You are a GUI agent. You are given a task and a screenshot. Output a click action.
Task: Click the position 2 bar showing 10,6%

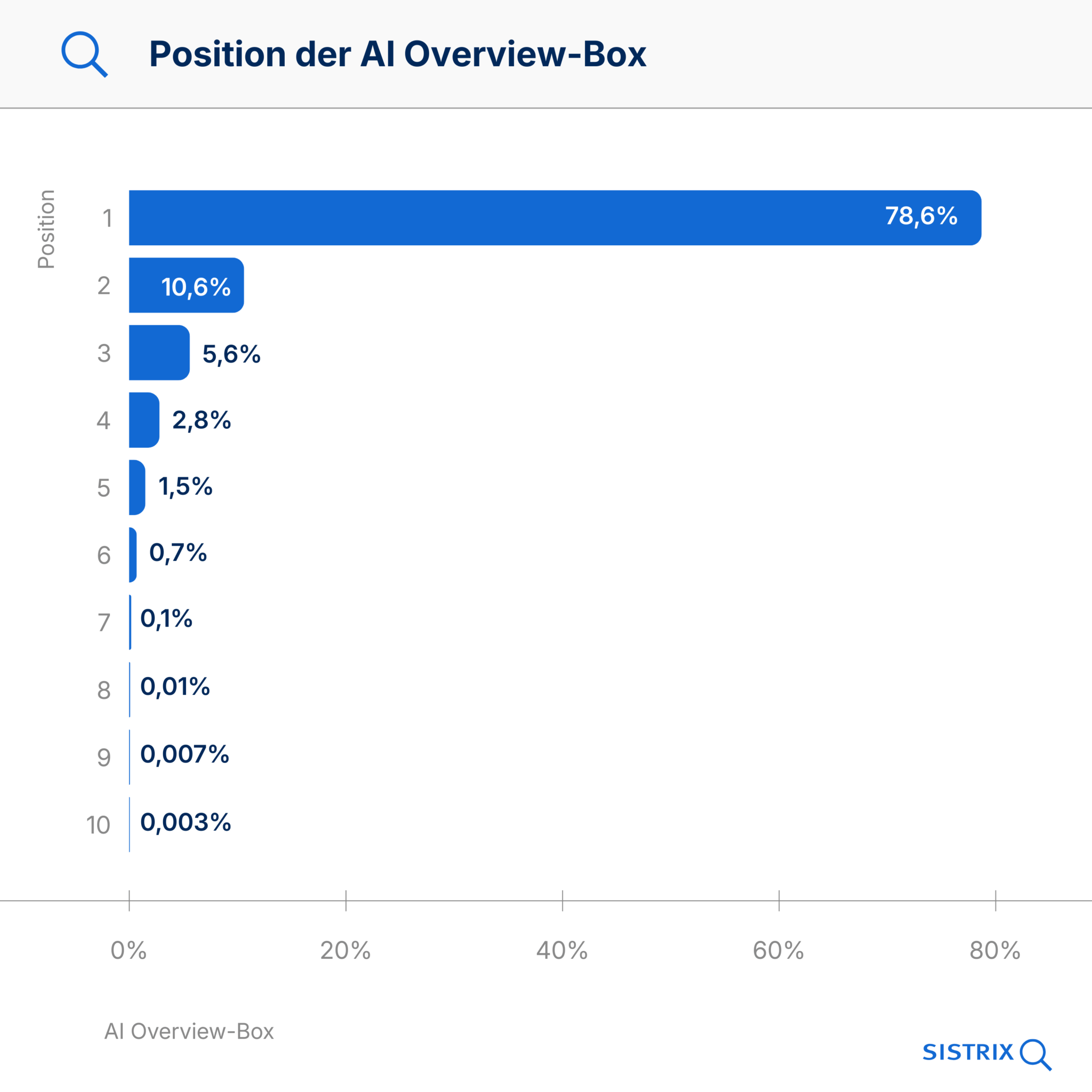186,285
